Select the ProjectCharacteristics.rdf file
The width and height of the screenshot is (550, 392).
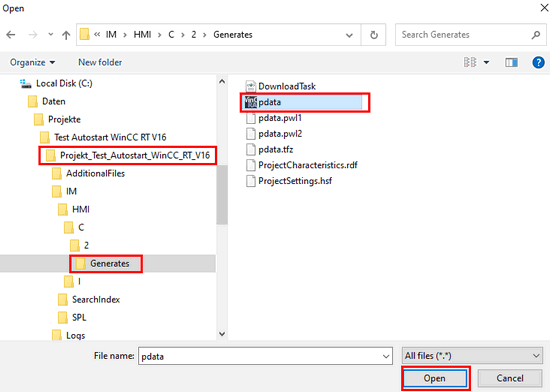[308, 165]
